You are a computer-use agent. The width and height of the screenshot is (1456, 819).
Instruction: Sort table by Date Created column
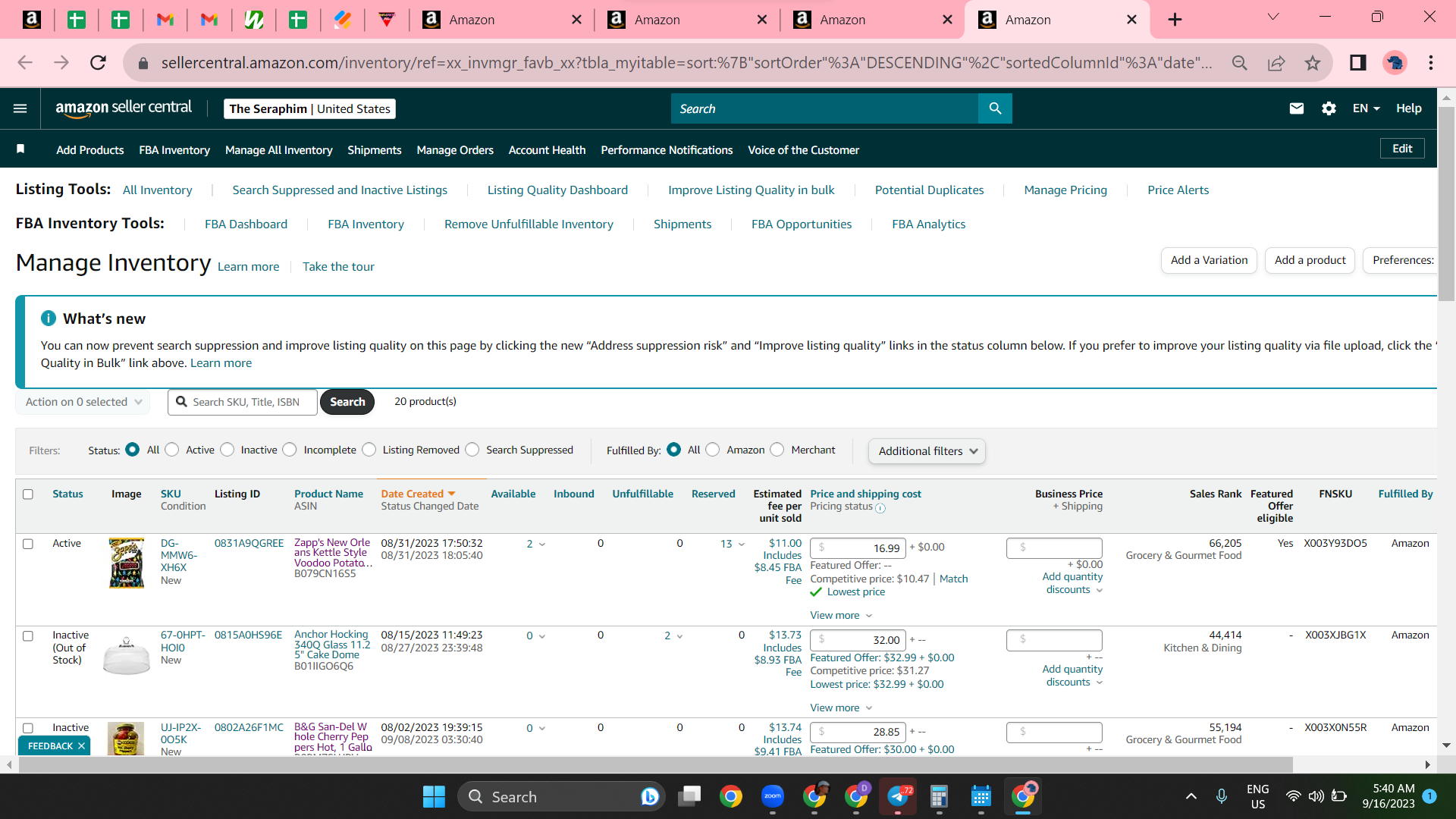tap(418, 494)
